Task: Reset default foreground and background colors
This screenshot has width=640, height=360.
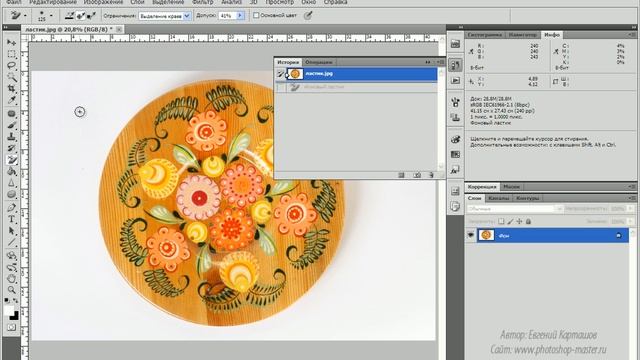Action: pyautogui.click(x=7, y=301)
